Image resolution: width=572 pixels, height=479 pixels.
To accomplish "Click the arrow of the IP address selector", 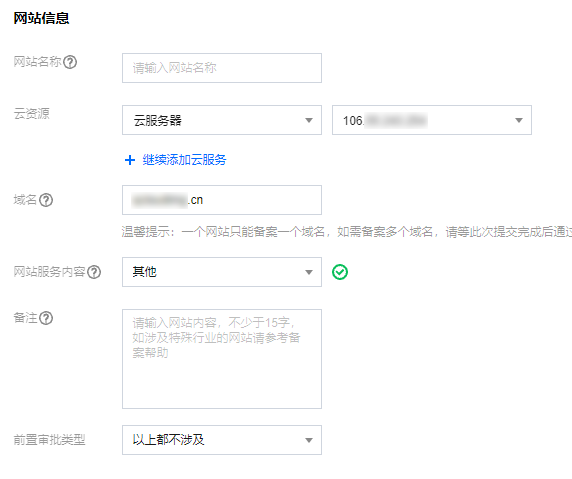I will [x=519, y=120].
